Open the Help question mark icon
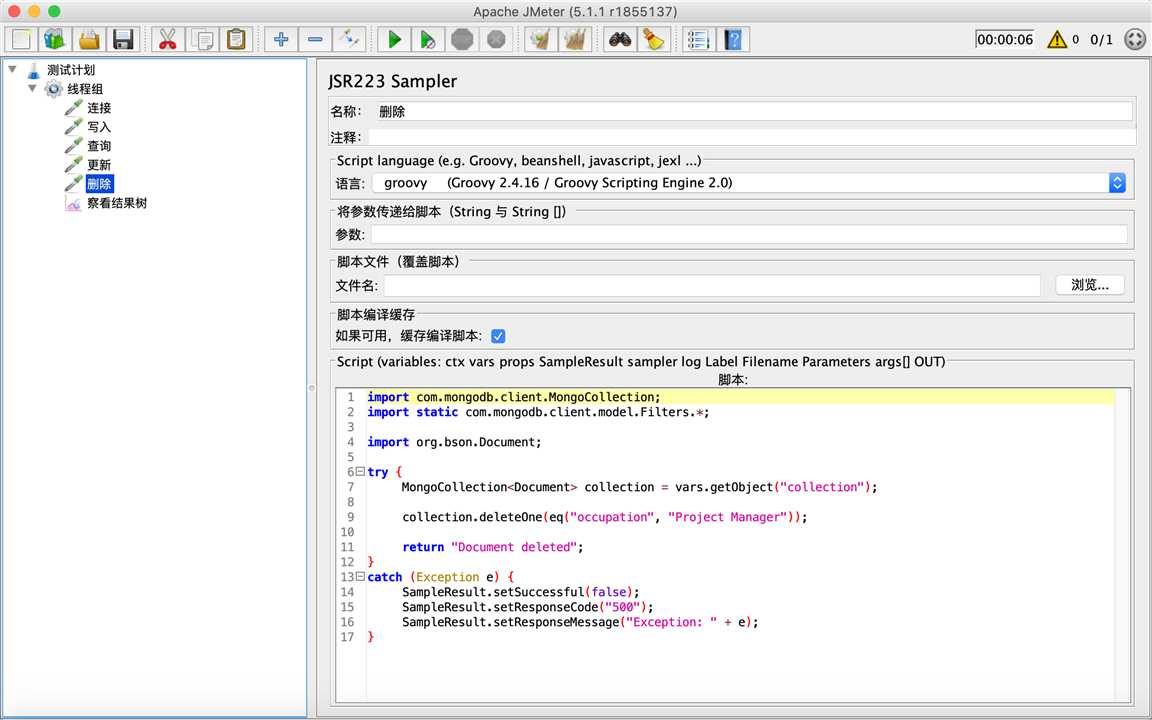Viewport: 1152px width, 720px height. pos(733,39)
